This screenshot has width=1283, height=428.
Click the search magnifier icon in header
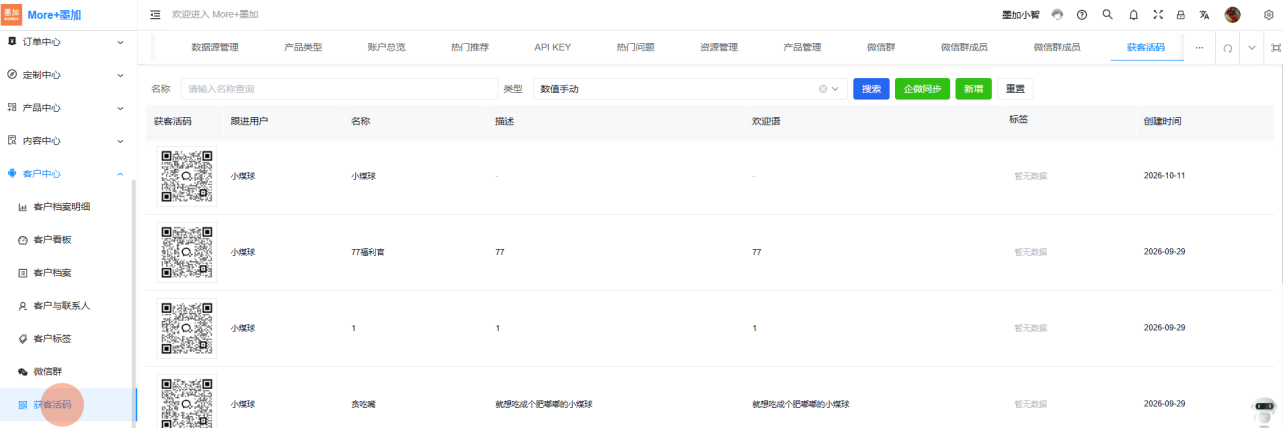(x=1107, y=15)
